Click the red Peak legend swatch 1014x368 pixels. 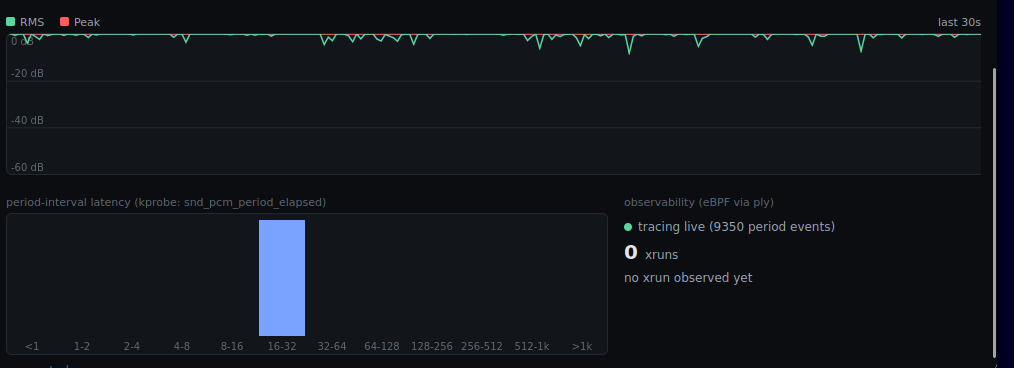pyautogui.click(x=65, y=22)
